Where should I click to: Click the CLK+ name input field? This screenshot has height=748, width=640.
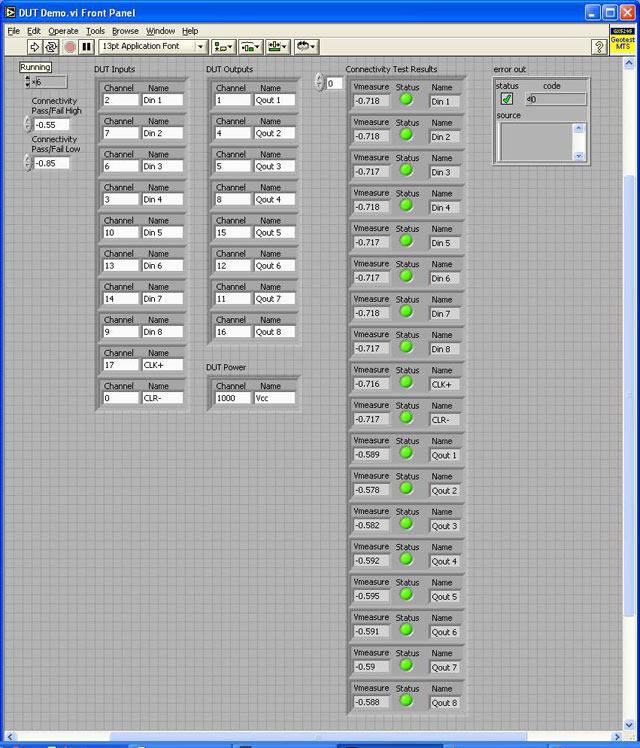pyautogui.click(x=163, y=365)
